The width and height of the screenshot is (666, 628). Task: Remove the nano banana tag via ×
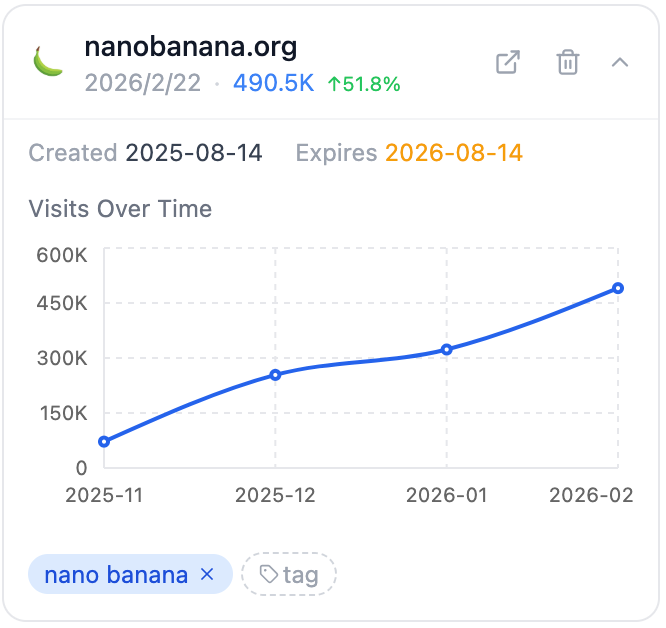[207, 574]
